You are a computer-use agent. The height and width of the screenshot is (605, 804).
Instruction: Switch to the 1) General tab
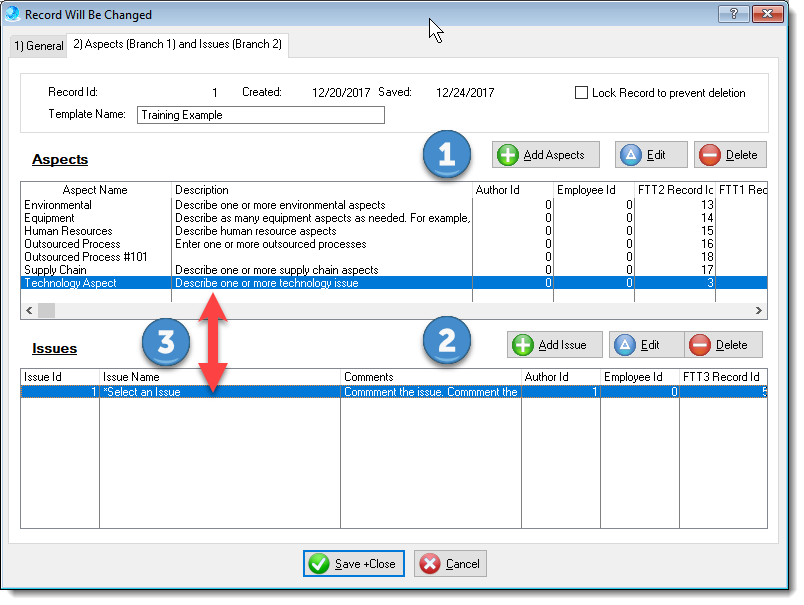pyautogui.click(x=38, y=45)
